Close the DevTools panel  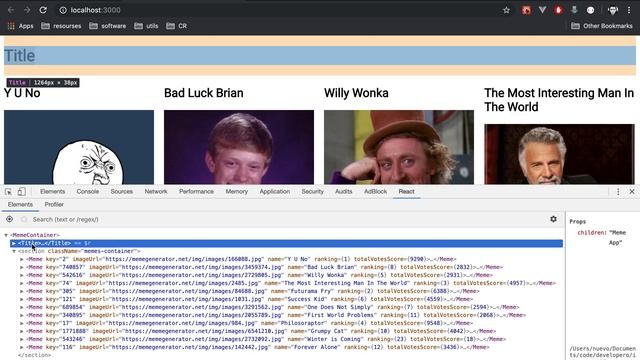(x=632, y=191)
